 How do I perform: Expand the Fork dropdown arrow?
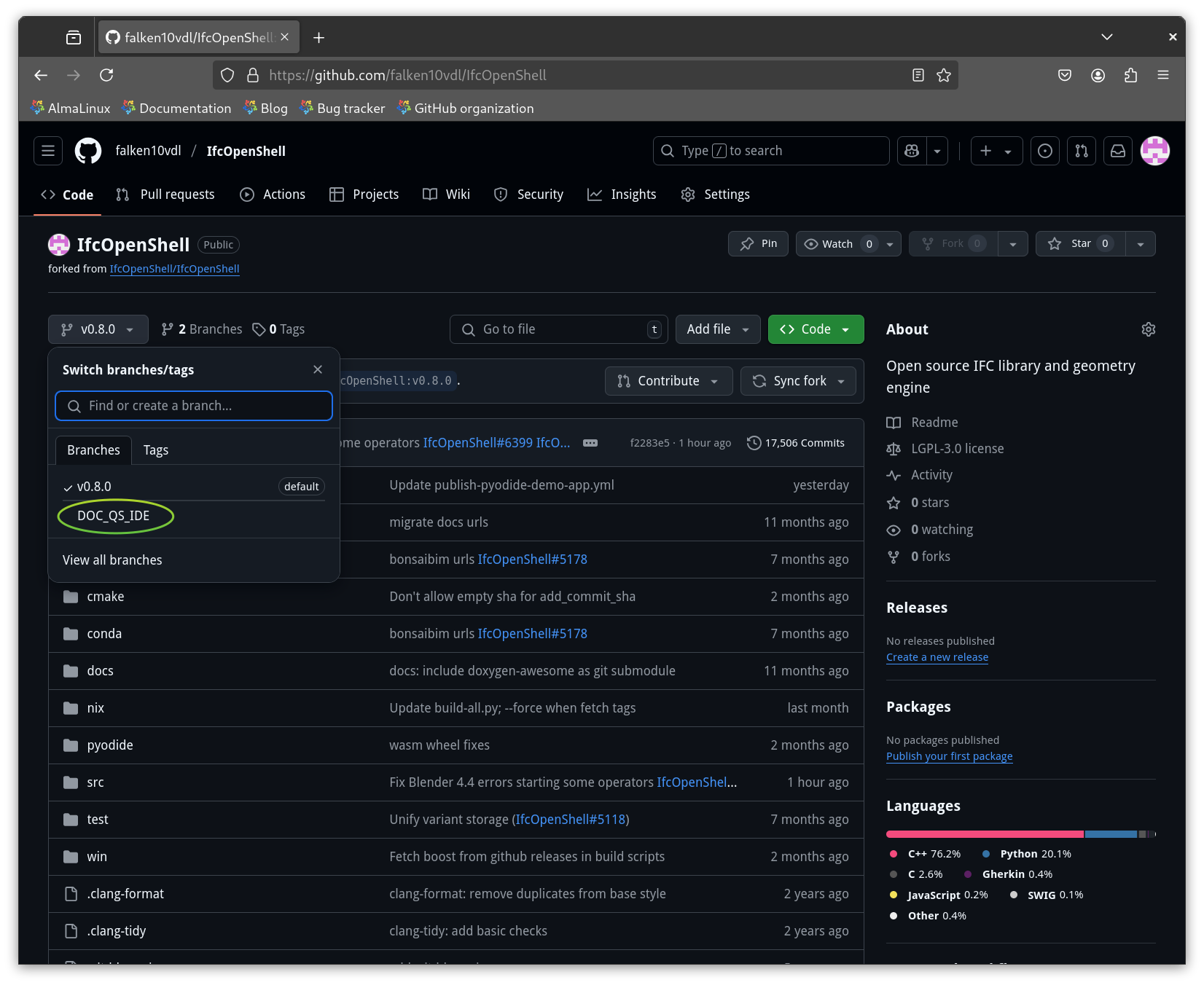click(1013, 244)
